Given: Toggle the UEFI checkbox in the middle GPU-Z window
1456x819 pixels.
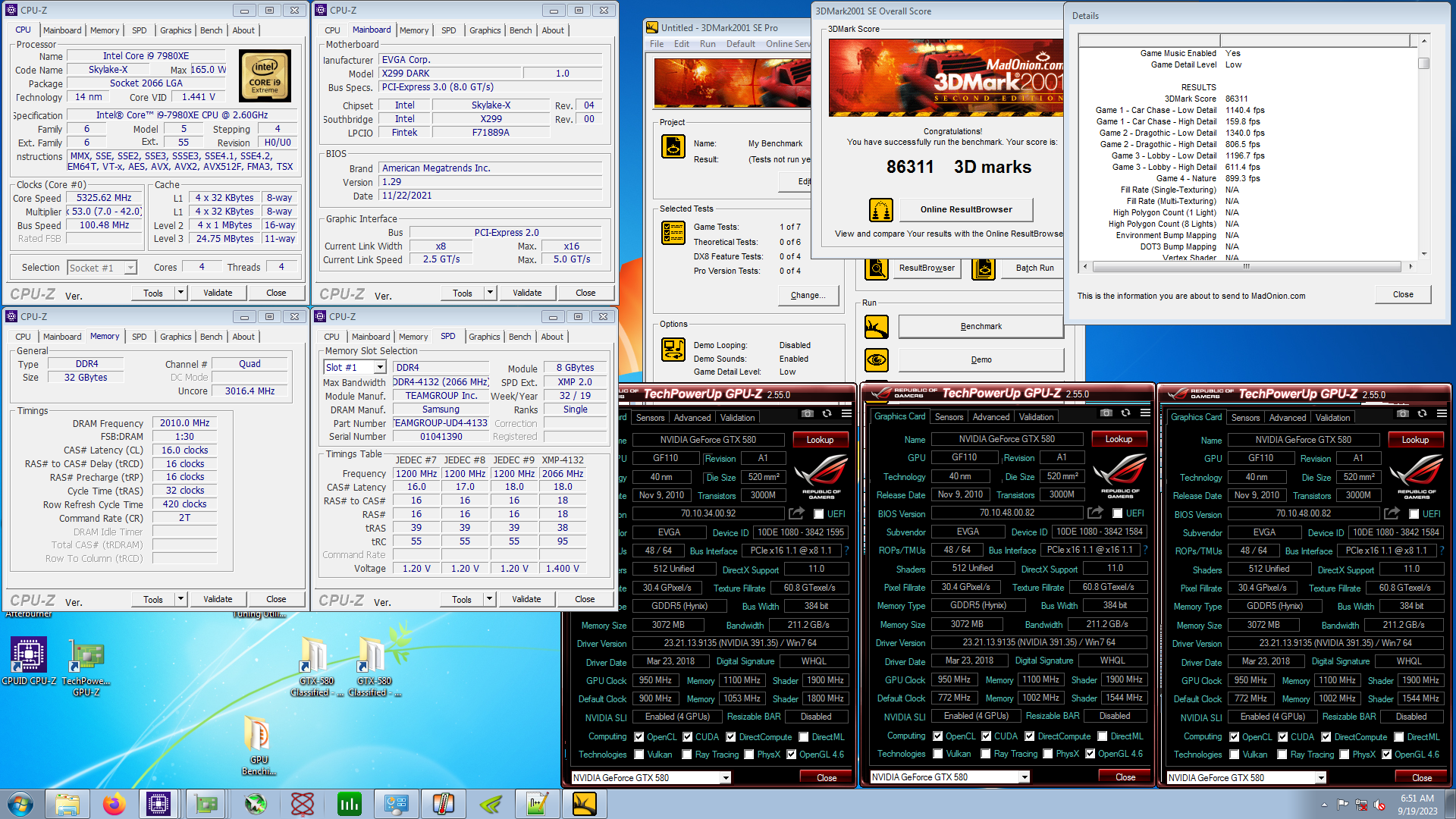Looking at the screenshot, I should [1118, 513].
